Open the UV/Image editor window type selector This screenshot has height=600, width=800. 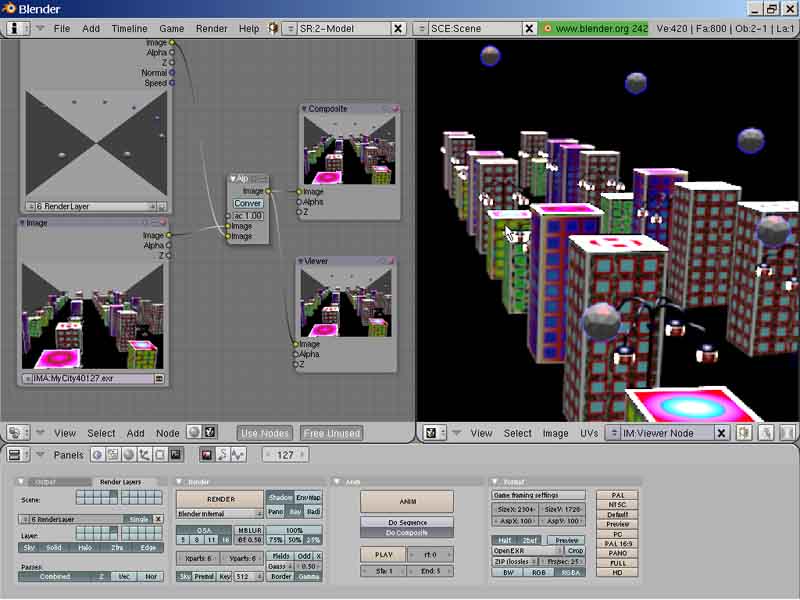tap(435, 433)
